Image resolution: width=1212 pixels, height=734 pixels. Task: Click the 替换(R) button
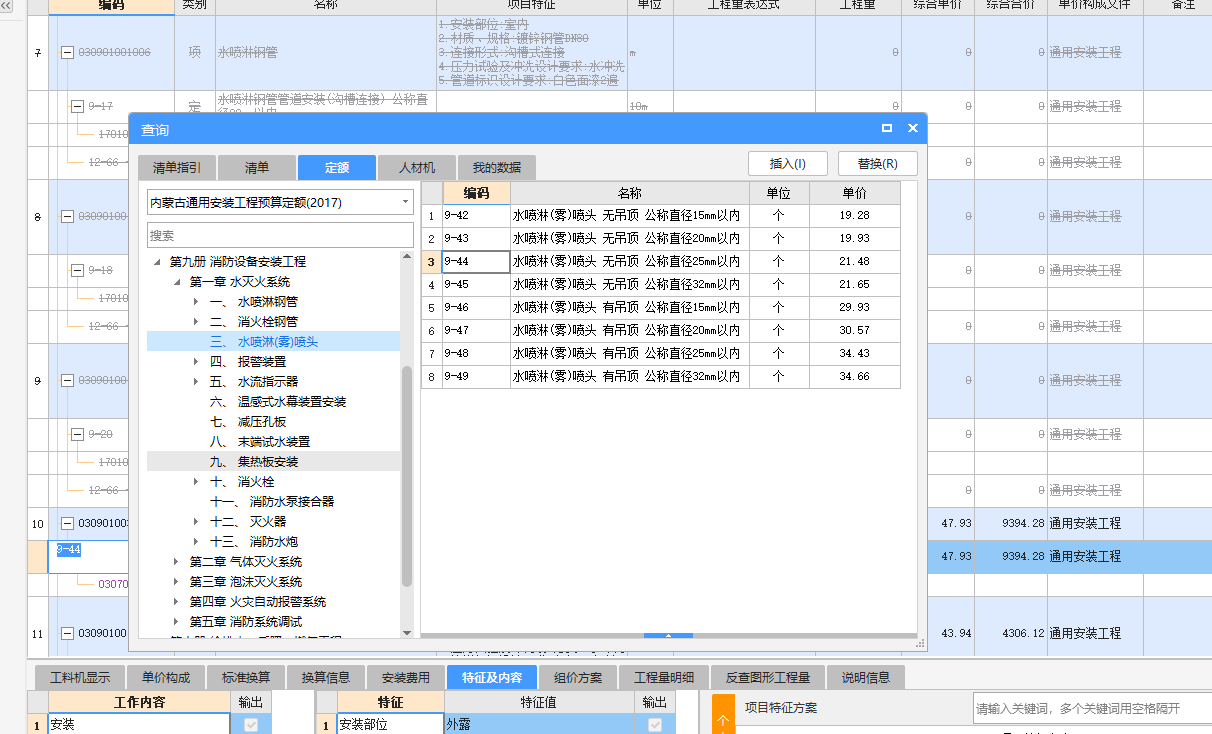[x=877, y=164]
